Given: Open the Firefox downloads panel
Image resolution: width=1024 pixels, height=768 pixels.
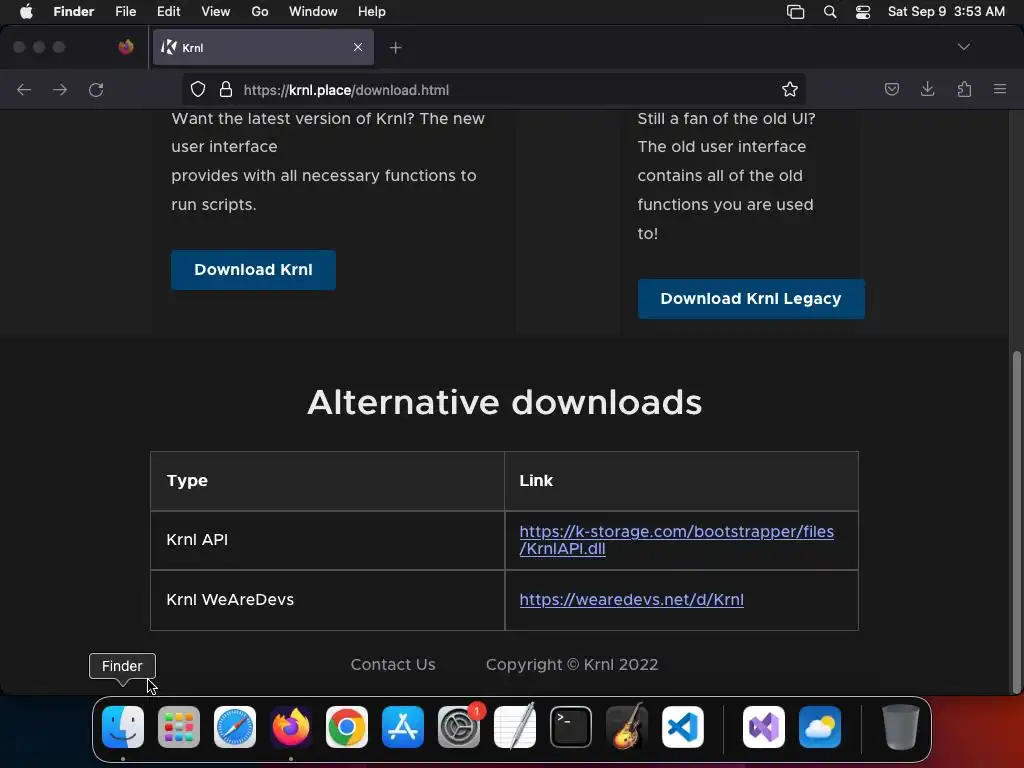Looking at the screenshot, I should click(927, 89).
